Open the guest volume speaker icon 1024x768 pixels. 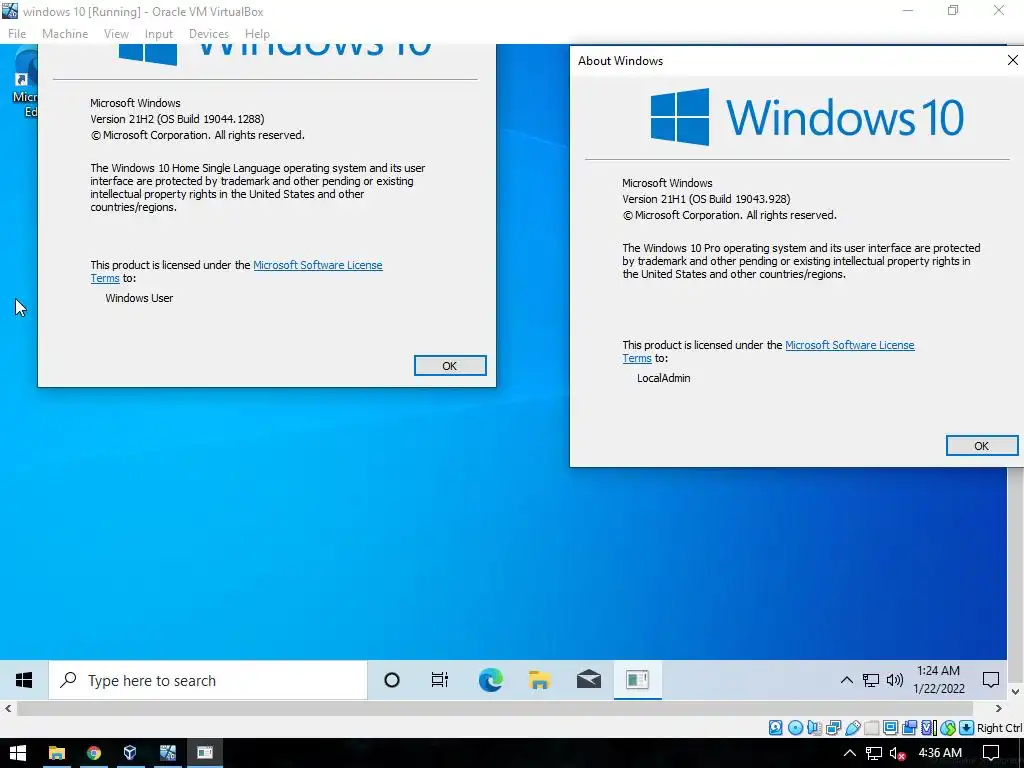(x=895, y=680)
